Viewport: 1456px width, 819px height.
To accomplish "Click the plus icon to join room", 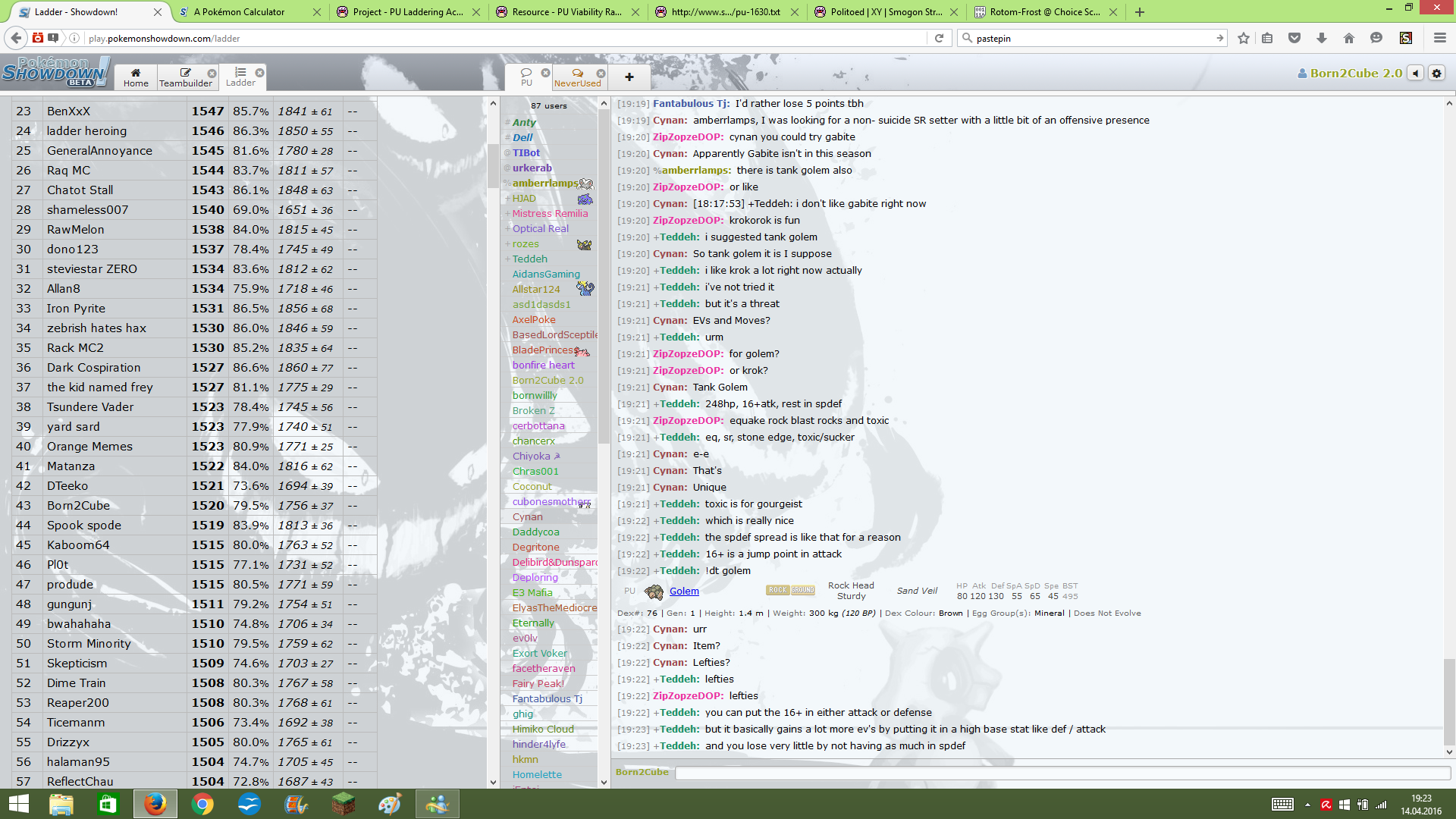I will (629, 77).
